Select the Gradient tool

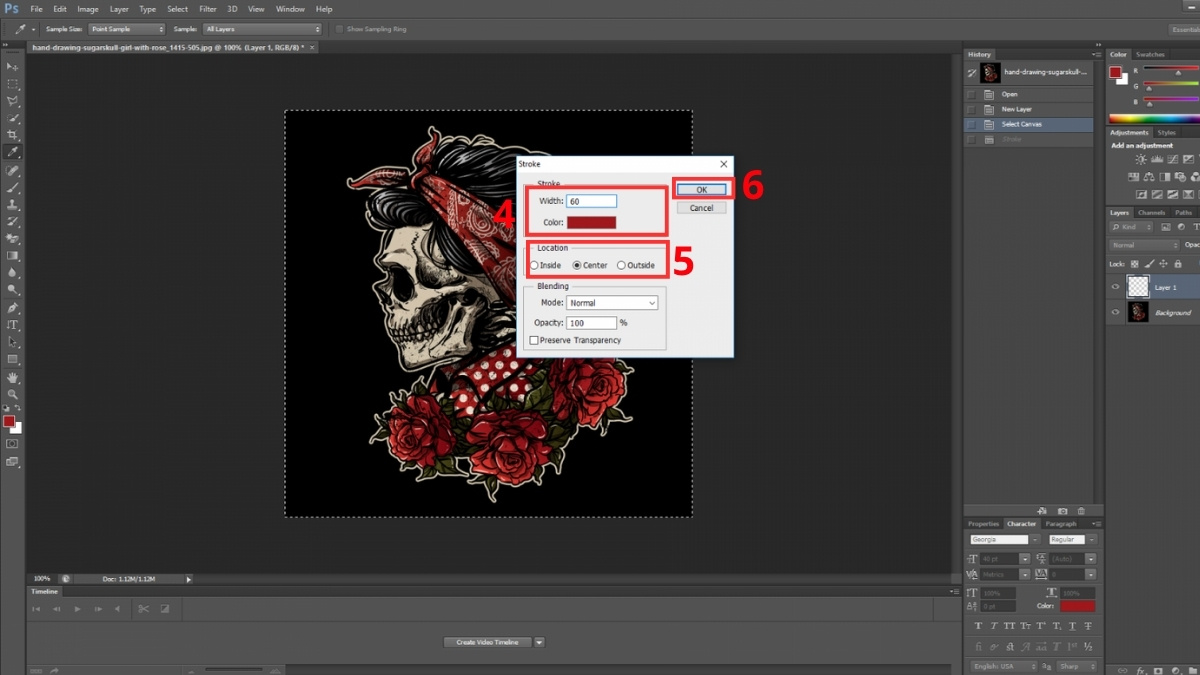click(x=13, y=255)
